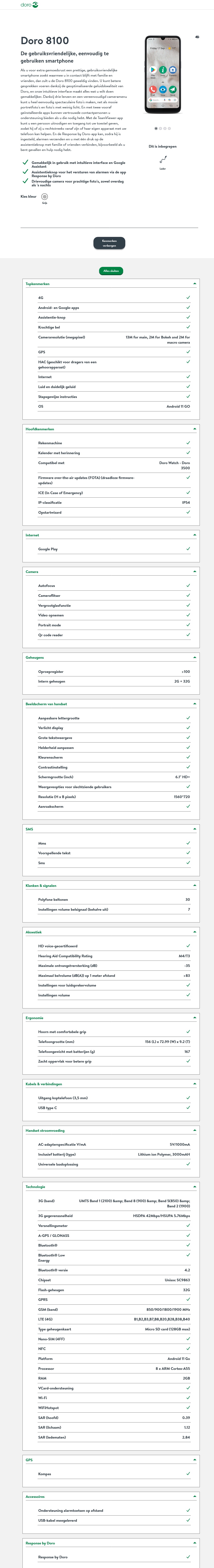
Task: Select the second image carousel dot
Action: click(x=160, y=128)
